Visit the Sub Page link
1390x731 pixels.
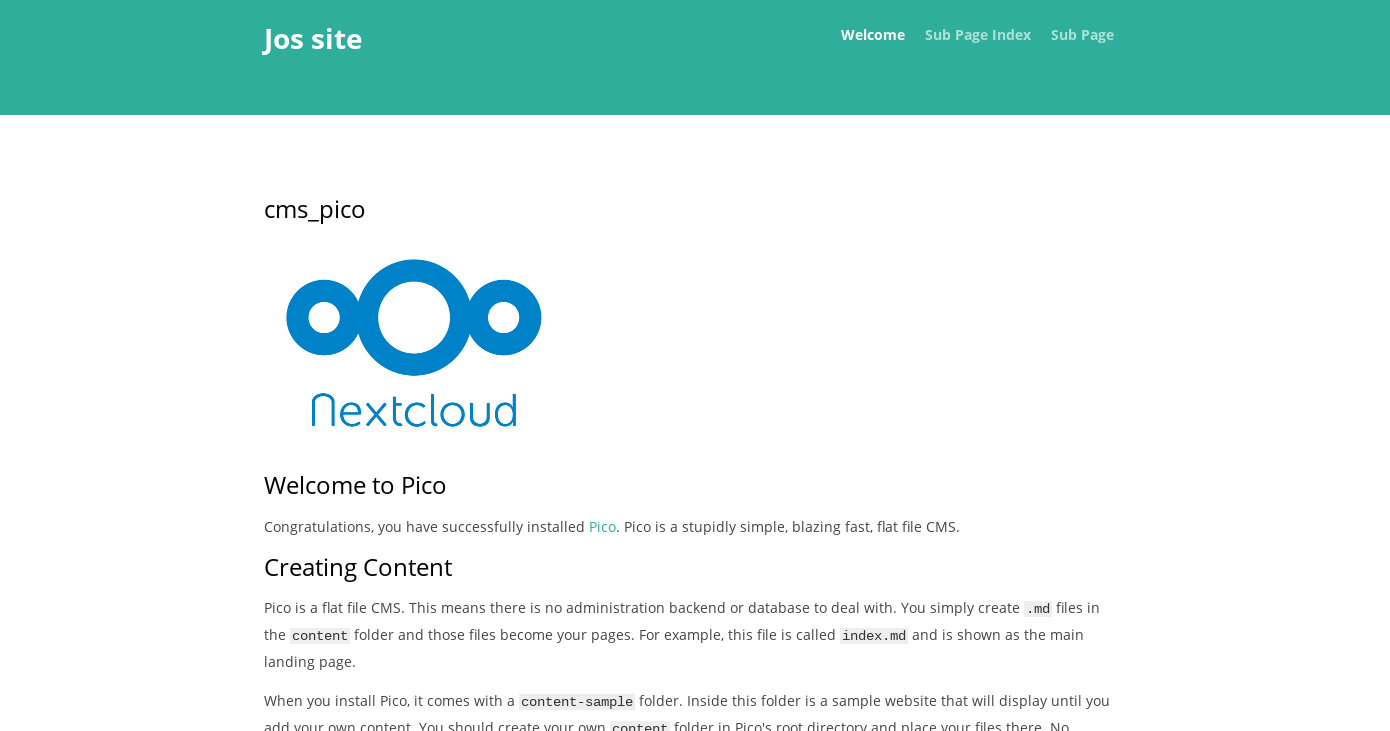[1082, 34]
